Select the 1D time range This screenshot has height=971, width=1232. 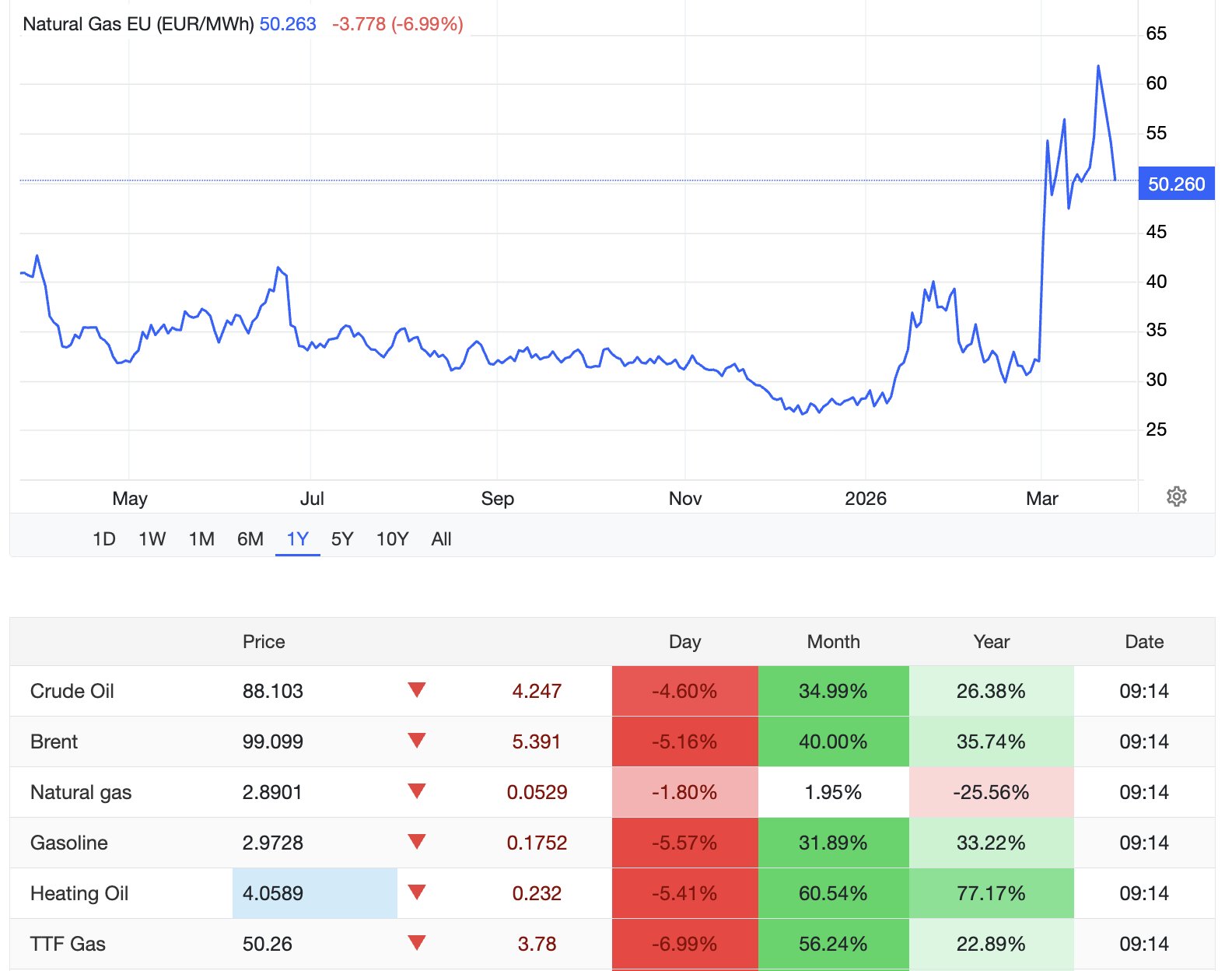pyautogui.click(x=103, y=539)
